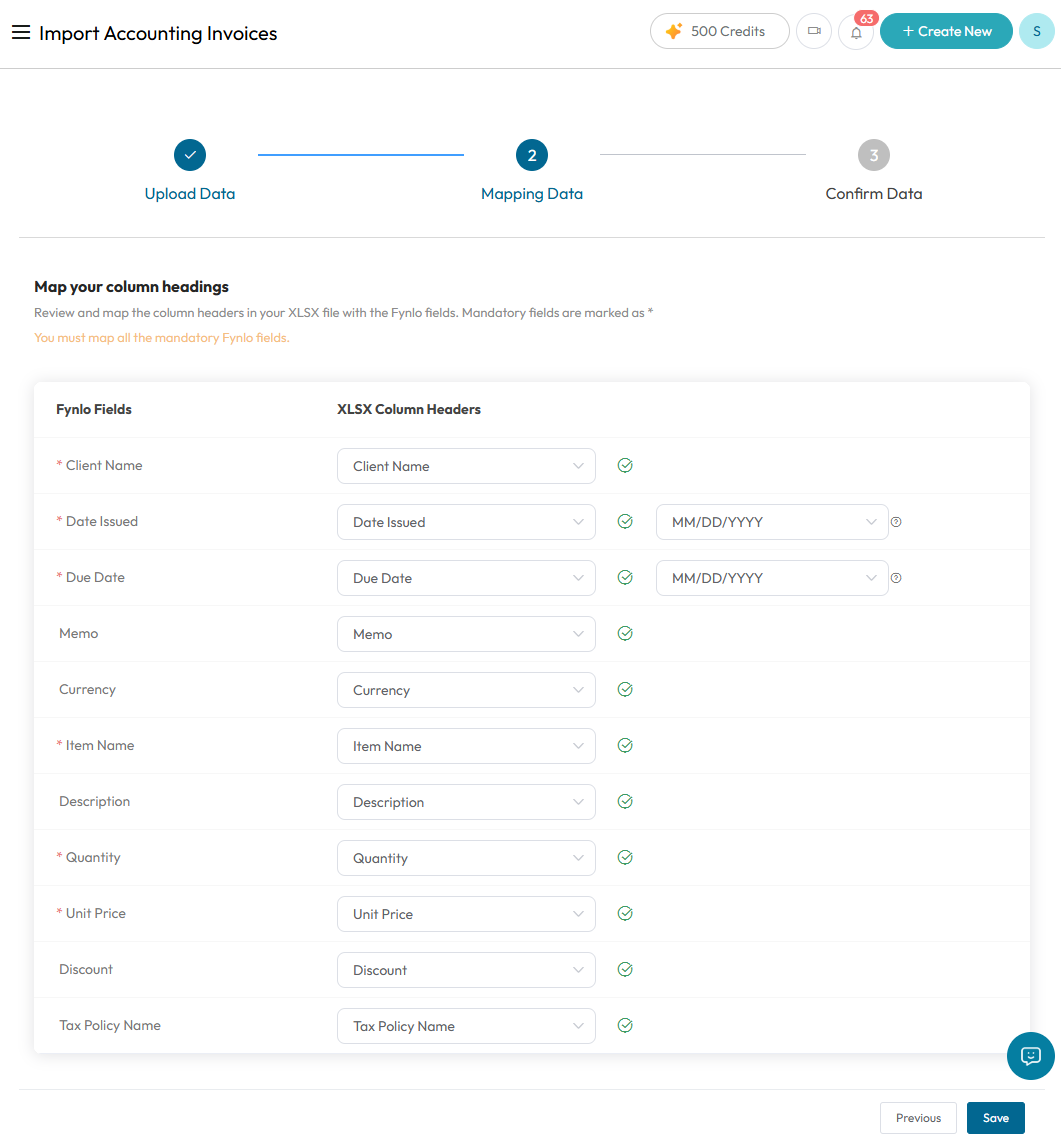Click the video camera icon
This screenshot has width=1061, height=1144.
pyautogui.click(x=814, y=31)
